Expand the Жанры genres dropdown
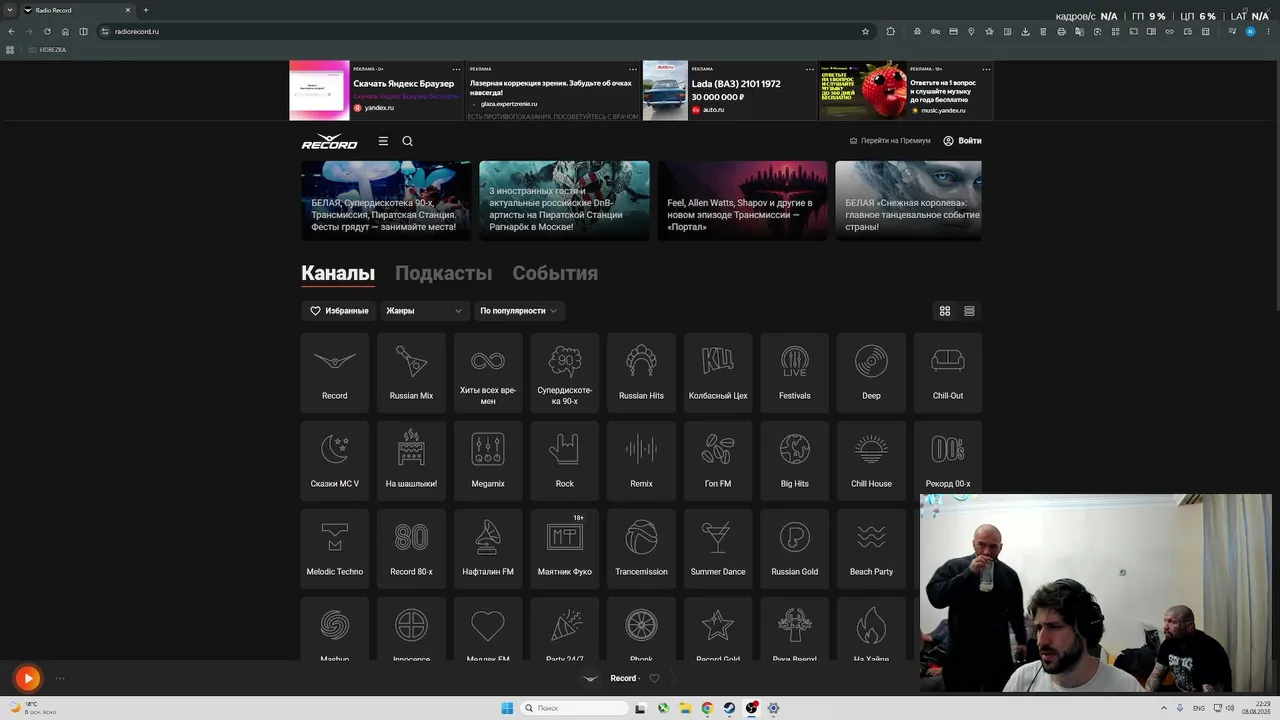The height and width of the screenshot is (720, 1280). [x=424, y=311]
